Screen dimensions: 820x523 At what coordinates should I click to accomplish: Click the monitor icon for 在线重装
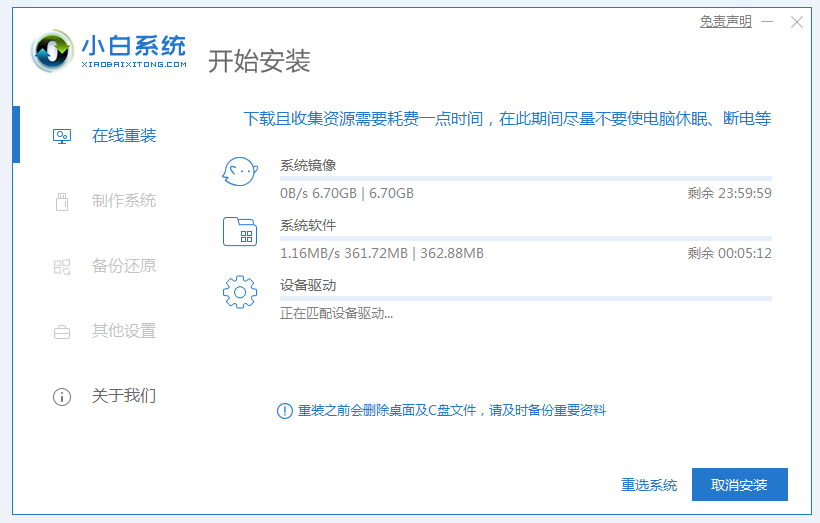pyautogui.click(x=62, y=136)
